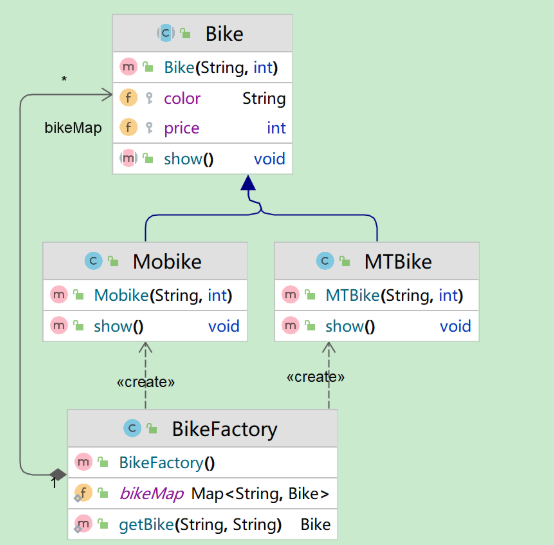Click the method icon of BikeFactory constructor

coord(83,462)
